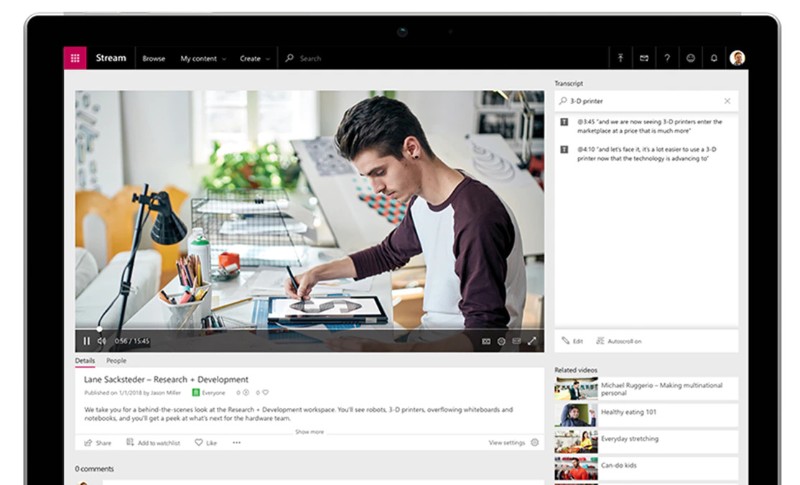The image size is (800, 485).
Task: Open the invite envelope icon
Action: point(644,58)
